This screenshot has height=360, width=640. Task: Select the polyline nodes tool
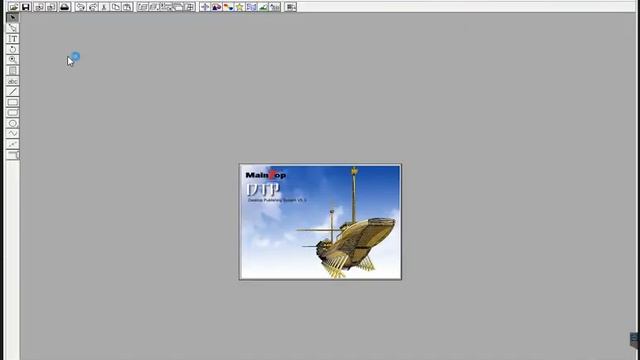coord(13,144)
